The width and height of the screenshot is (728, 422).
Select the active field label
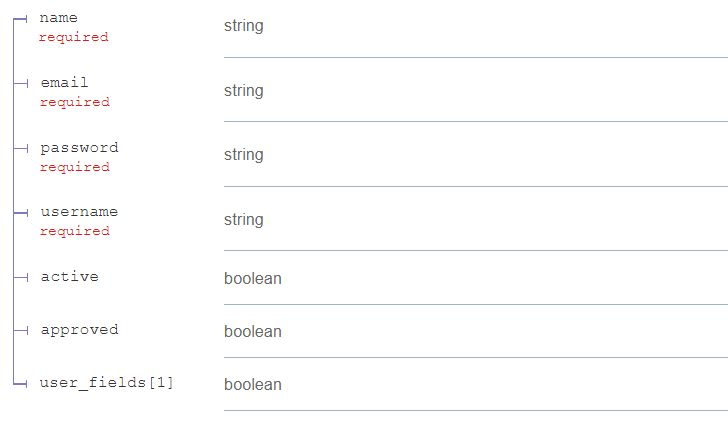[x=70, y=277]
